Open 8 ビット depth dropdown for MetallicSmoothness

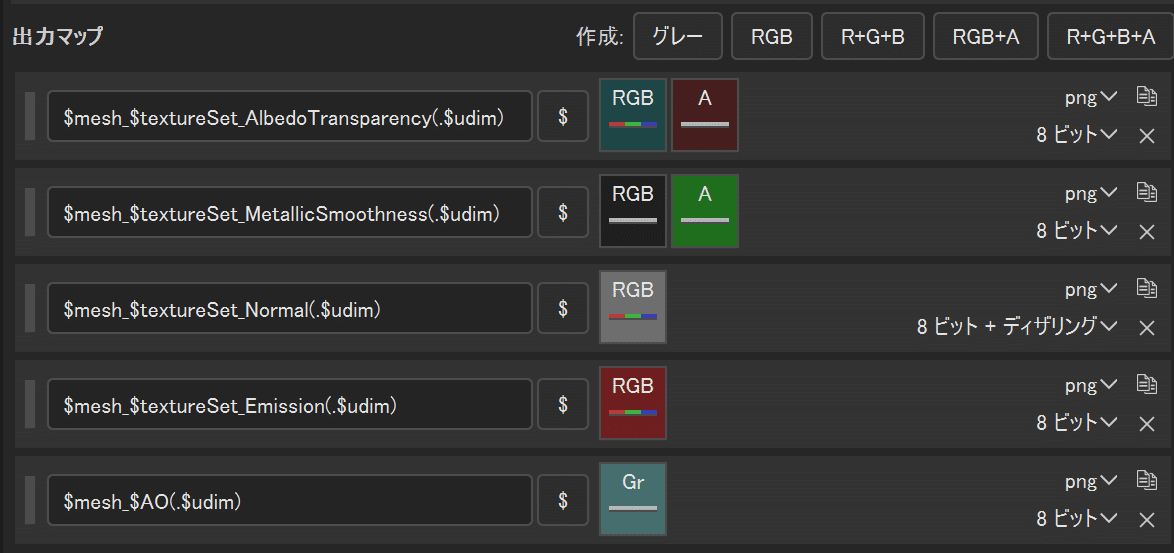click(x=1077, y=230)
